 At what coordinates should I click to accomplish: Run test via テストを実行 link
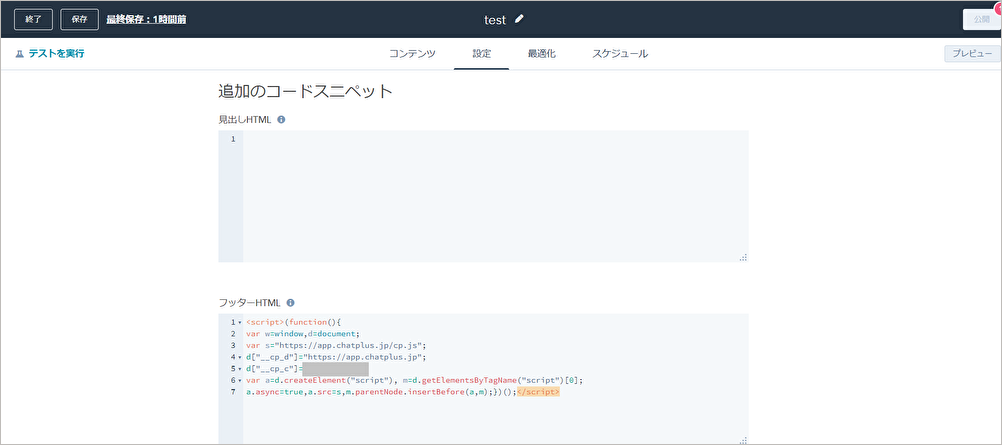(56, 54)
